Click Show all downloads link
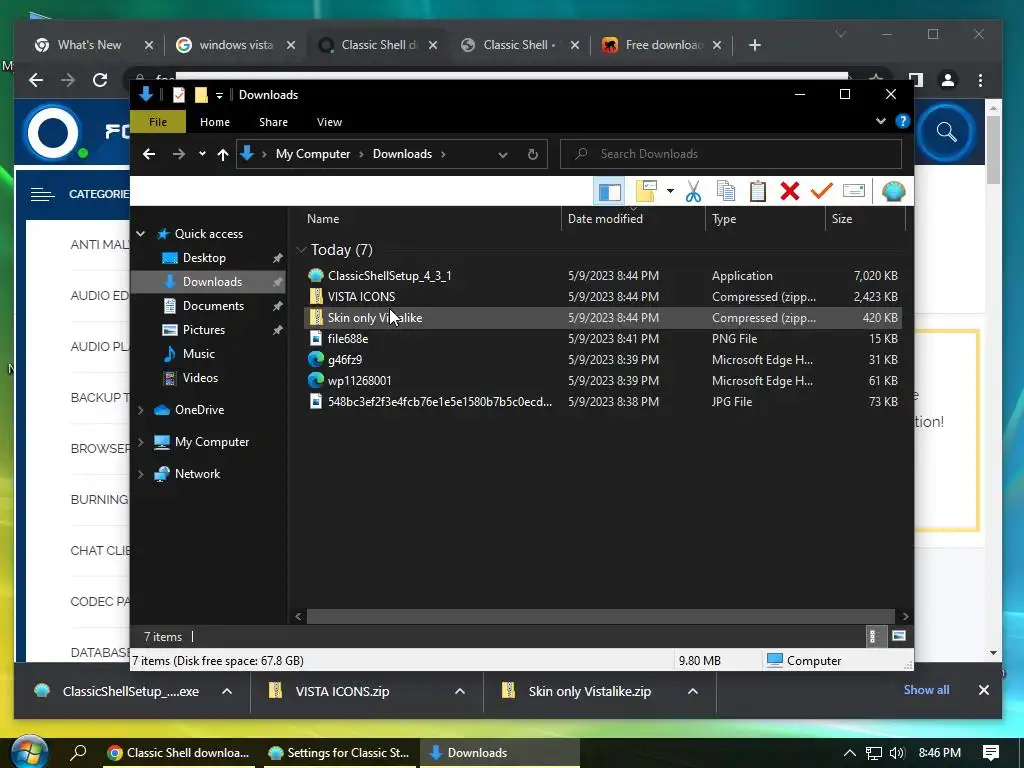 [926, 690]
